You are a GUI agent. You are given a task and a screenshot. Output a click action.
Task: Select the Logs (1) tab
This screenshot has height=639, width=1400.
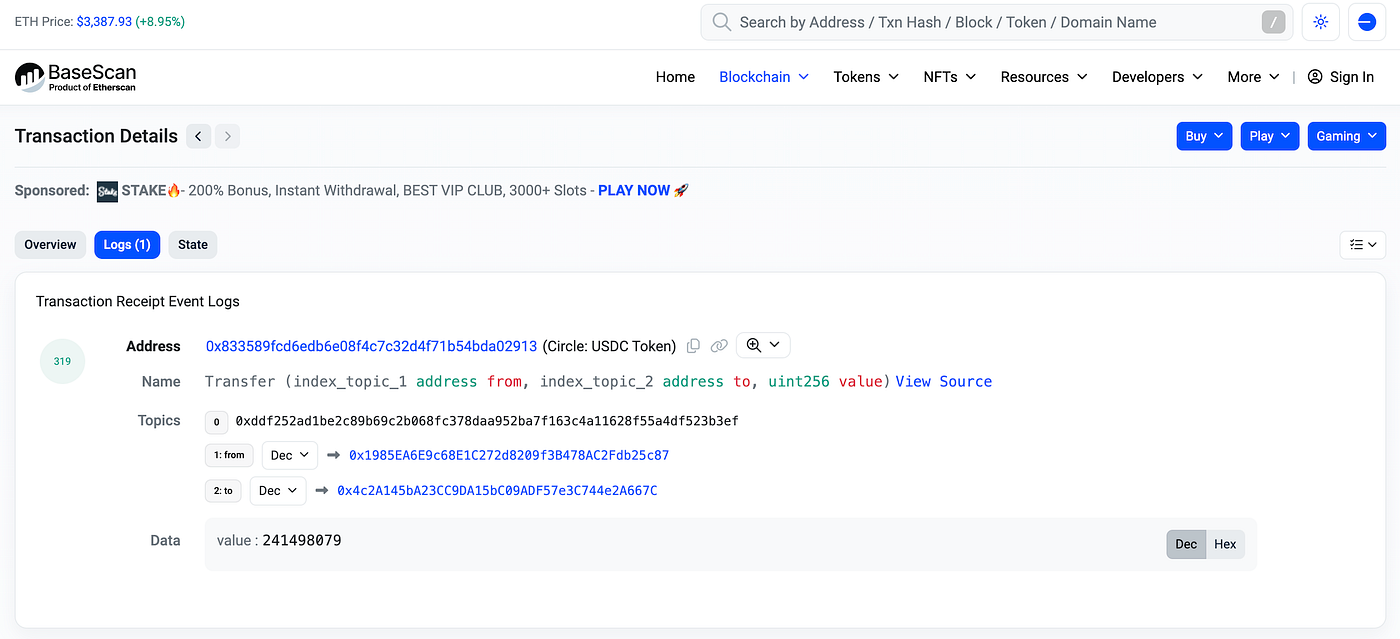pos(127,245)
